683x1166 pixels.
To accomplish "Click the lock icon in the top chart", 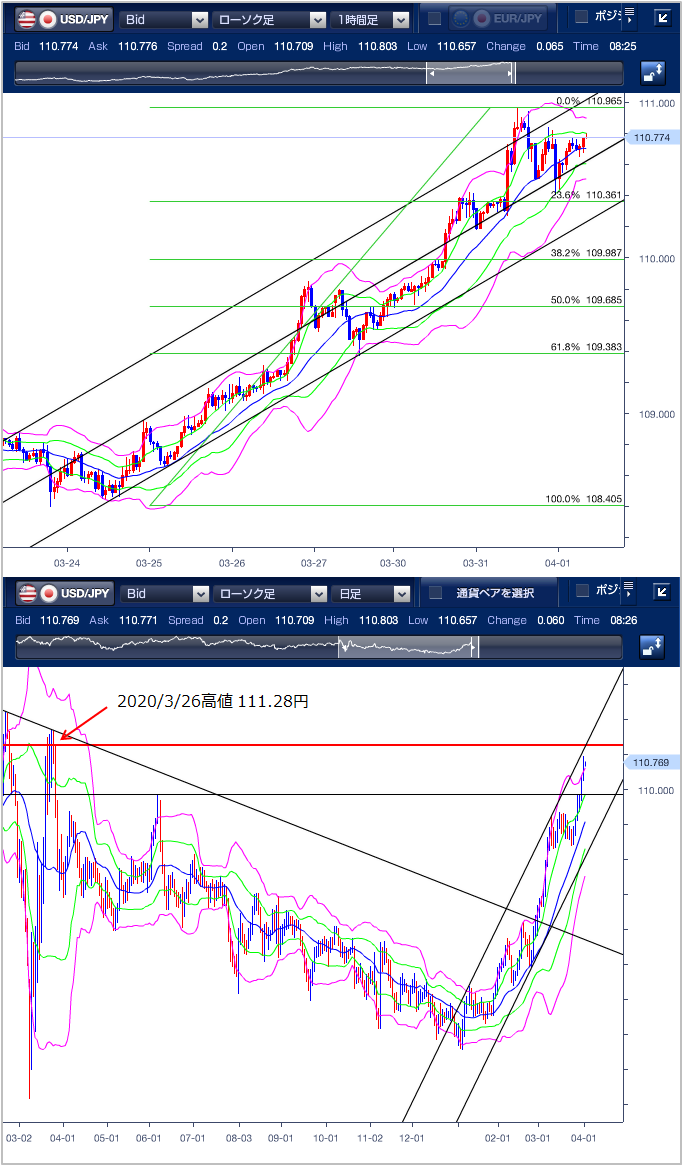I will 653,72.
